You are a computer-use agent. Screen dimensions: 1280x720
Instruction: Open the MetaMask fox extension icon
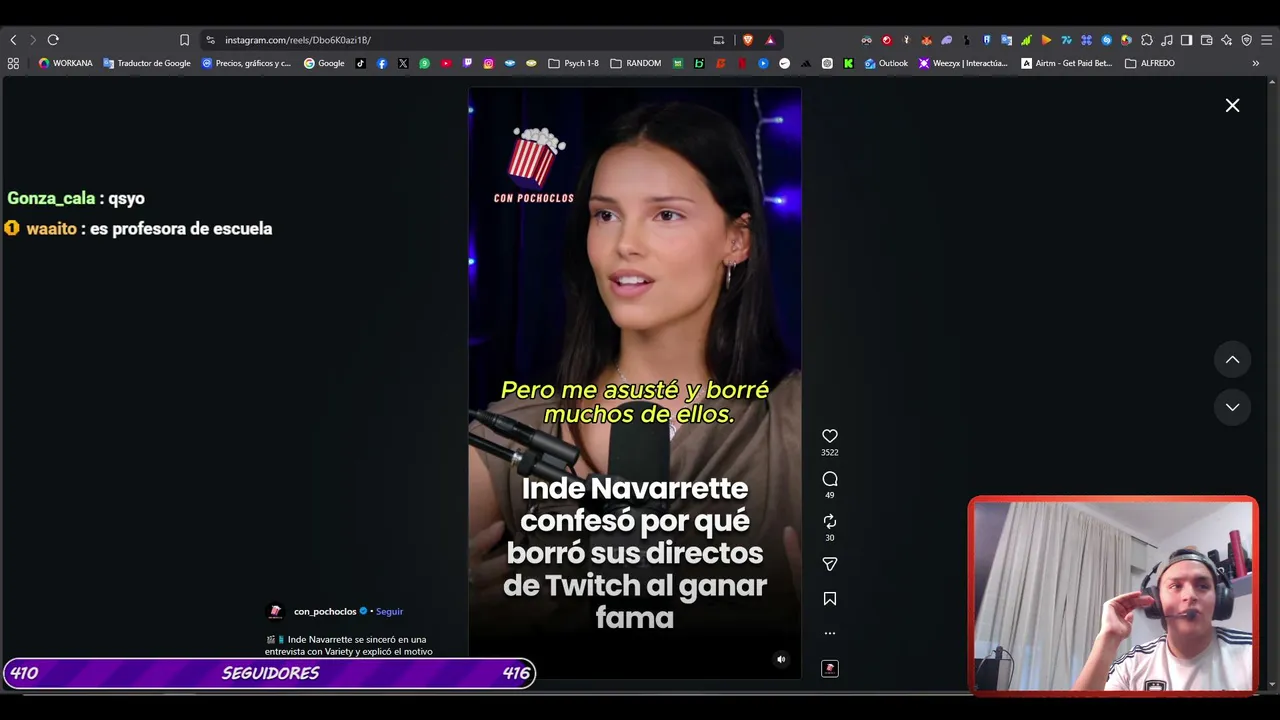tap(926, 40)
